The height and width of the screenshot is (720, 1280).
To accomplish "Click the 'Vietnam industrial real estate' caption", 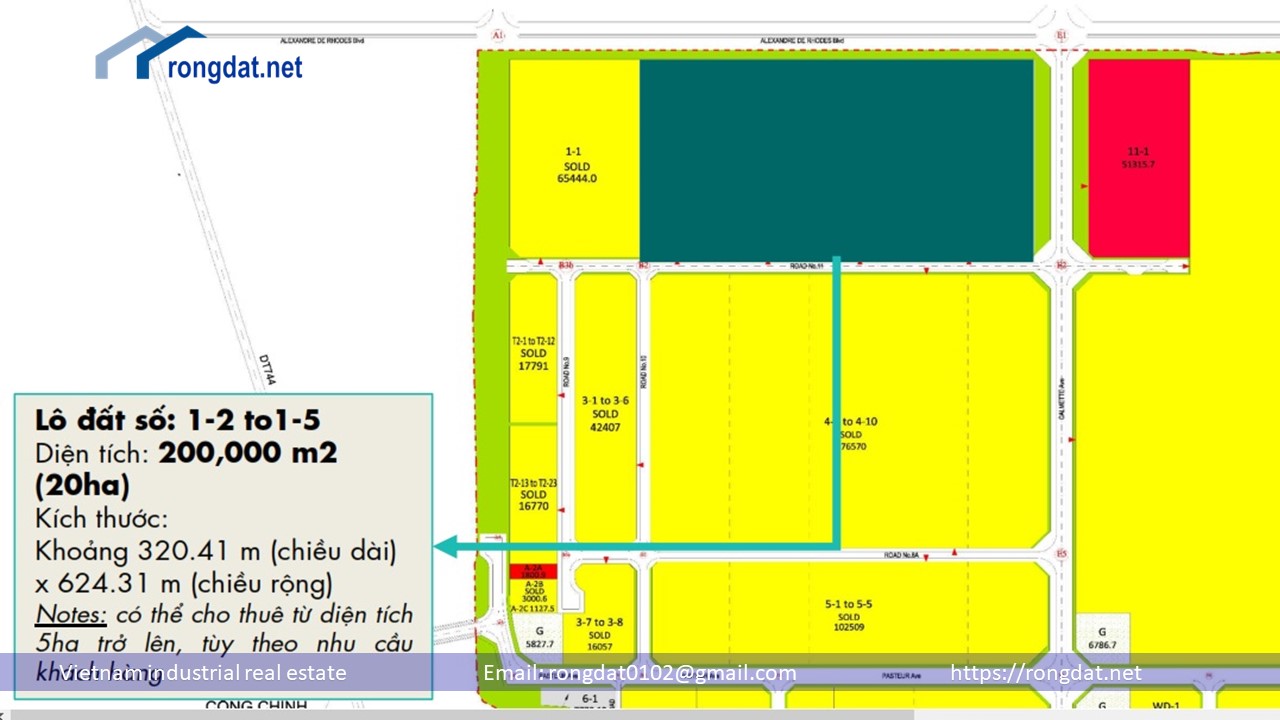I will [203, 673].
